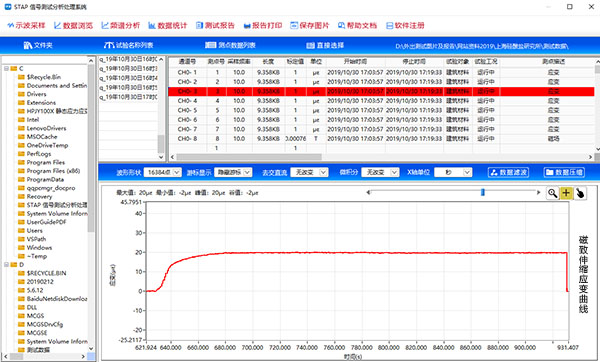Open the 波形形状 16384点 dropdown
Image resolution: width=600 pixels, height=362 pixels.
(163, 173)
